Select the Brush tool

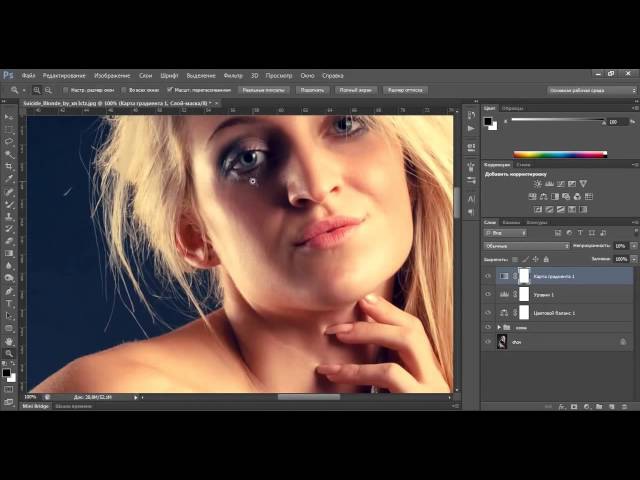(x=8, y=204)
